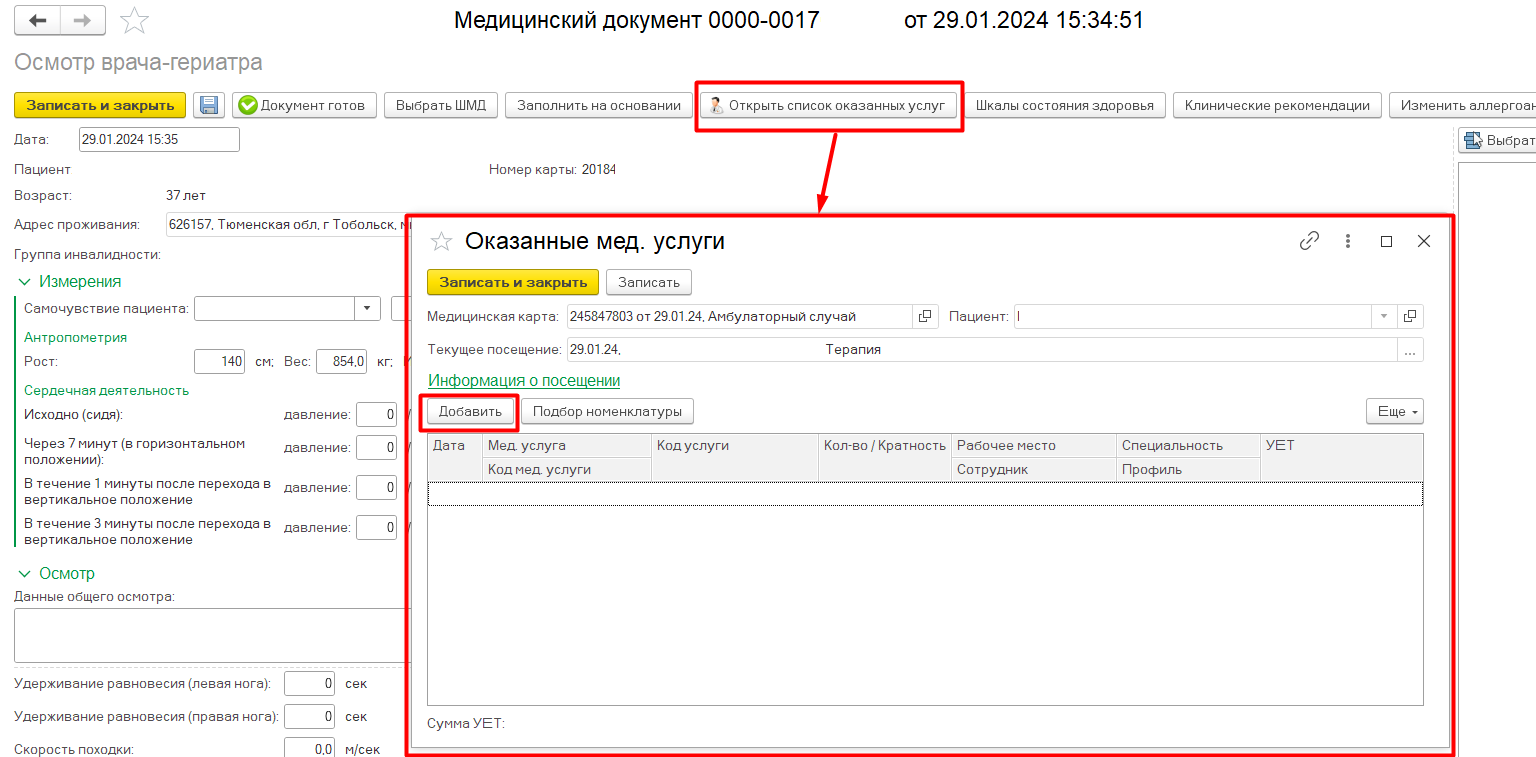This screenshot has height=757, width=1536.
Task: Click the Добавить button
Action: tap(470, 411)
